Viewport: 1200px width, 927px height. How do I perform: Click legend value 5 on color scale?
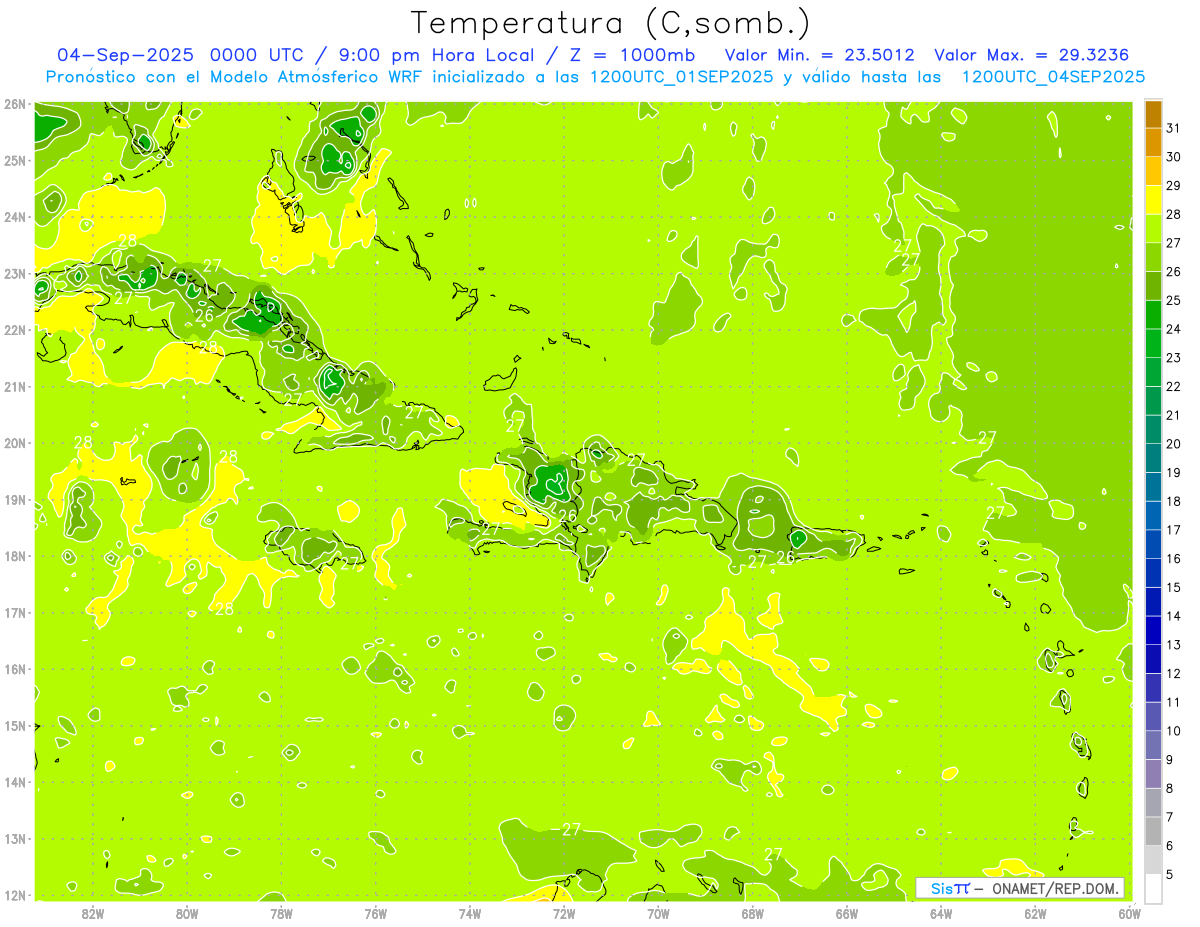point(1170,875)
